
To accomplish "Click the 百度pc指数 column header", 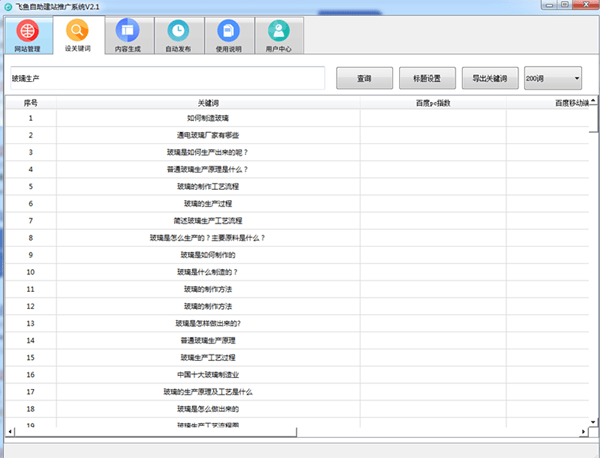I will (x=433, y=102).
